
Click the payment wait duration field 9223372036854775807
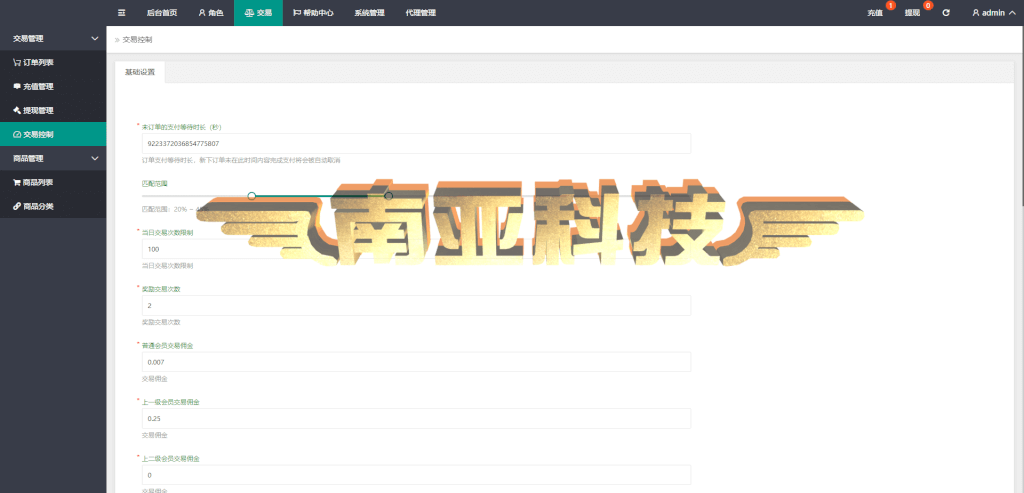tap(416, 144)
